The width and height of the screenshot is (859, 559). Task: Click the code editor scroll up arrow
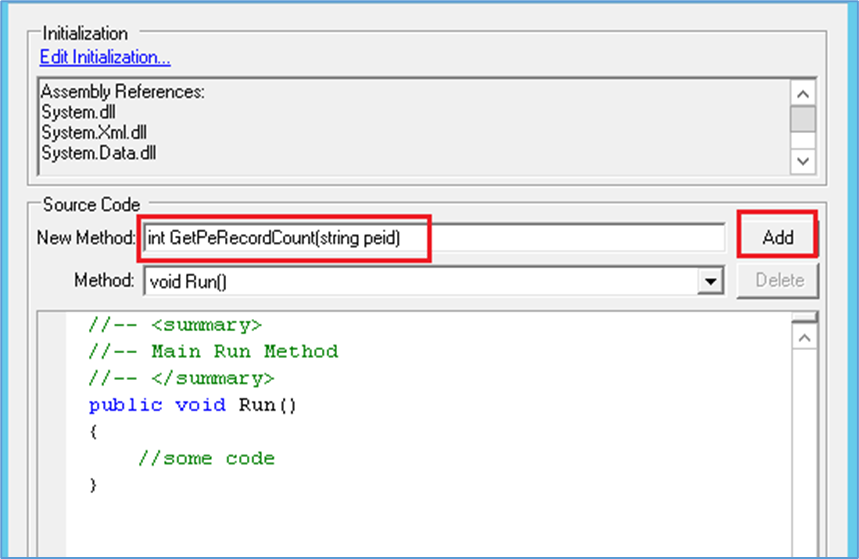pos(804,338)
